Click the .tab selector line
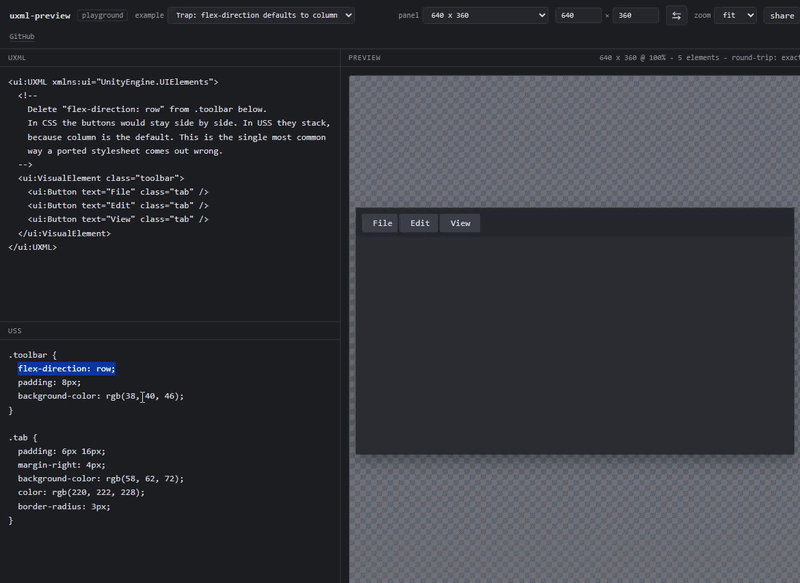The height and width of the screenshot is (583, 800). coord(23,437)
